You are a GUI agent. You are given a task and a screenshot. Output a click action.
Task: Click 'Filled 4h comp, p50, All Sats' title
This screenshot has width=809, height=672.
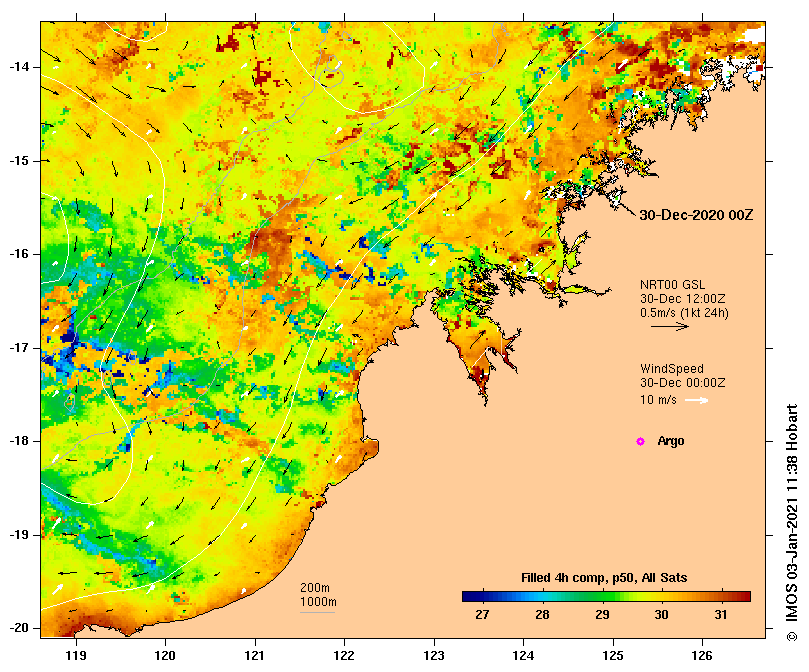coord(604,578)
